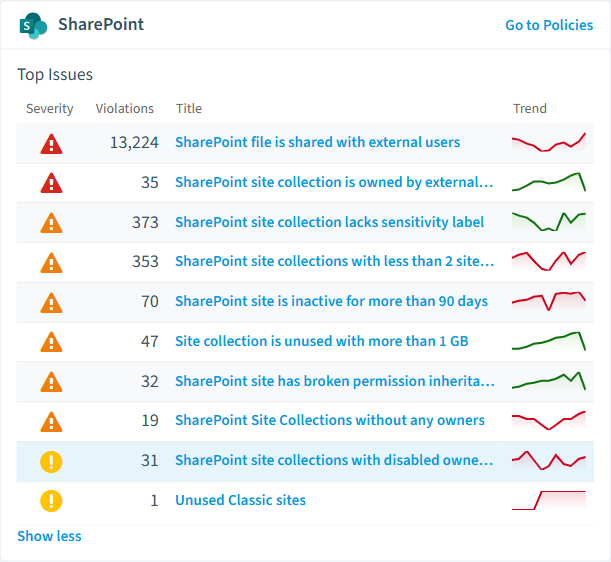Click orange warning icon for broken permission row
The height and width of the screenshot is (562, 611).
click(51, 382)
